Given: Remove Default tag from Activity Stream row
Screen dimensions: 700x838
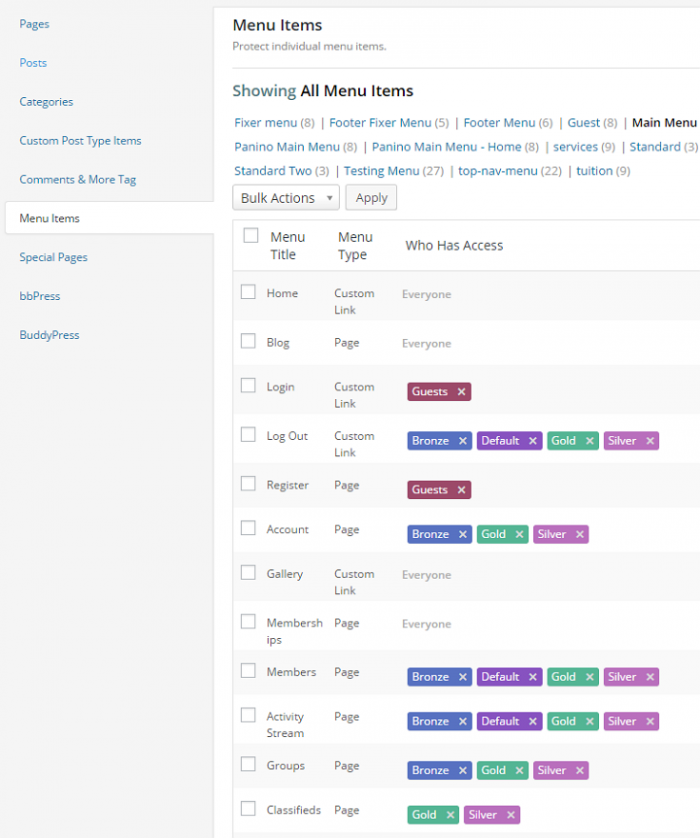Looking at the screenshot, I should pyautogui.click(x=533, y=721).
